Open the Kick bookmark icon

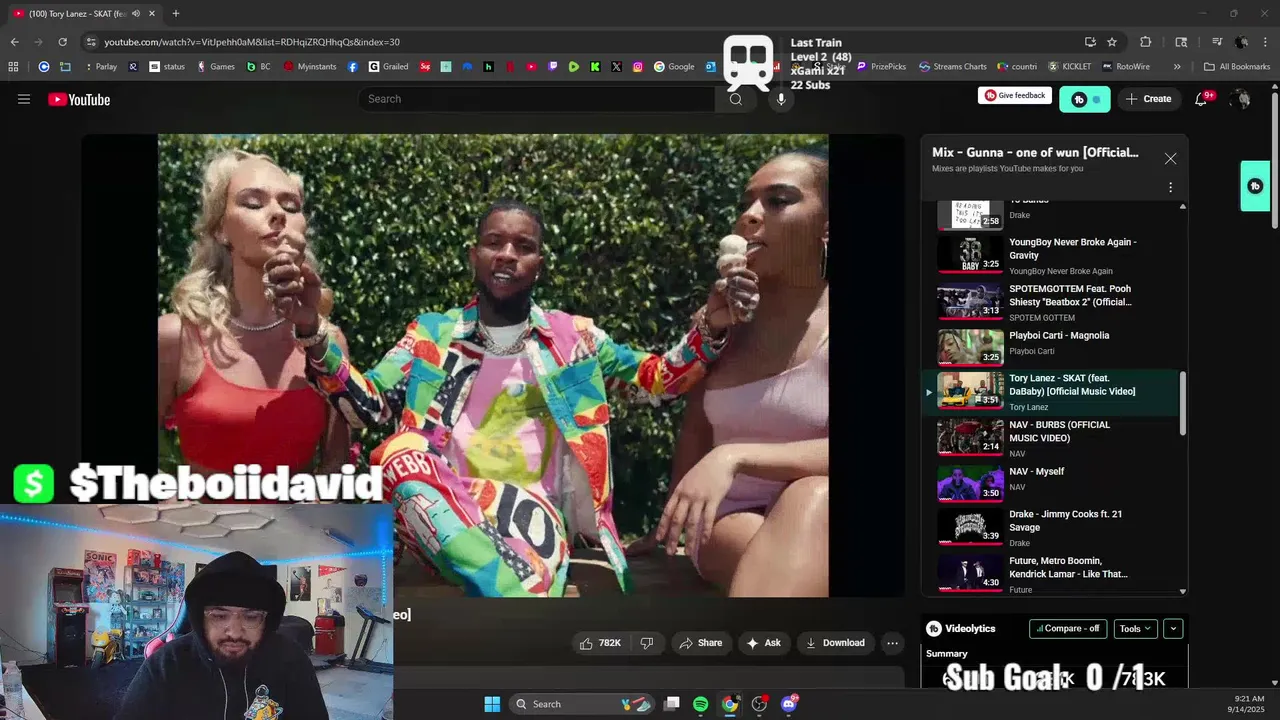pos(595,67)
